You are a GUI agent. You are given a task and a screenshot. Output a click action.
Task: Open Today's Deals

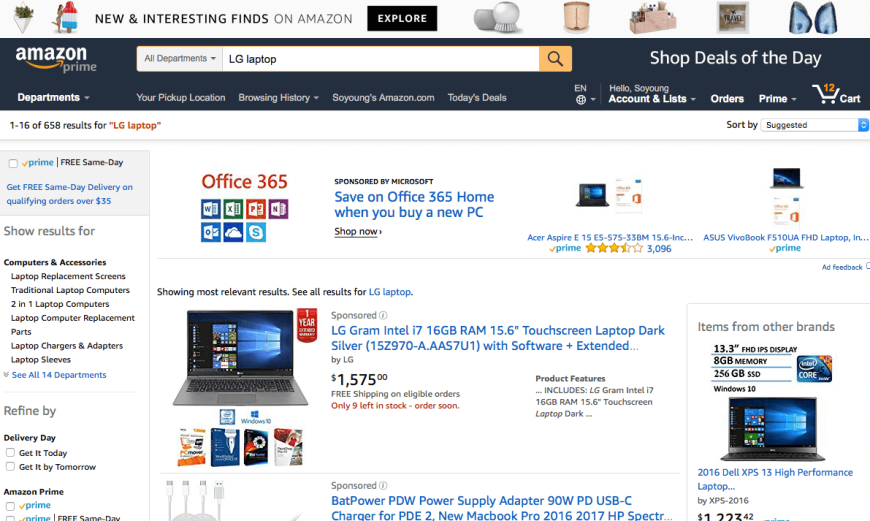[x=477, y=98]
